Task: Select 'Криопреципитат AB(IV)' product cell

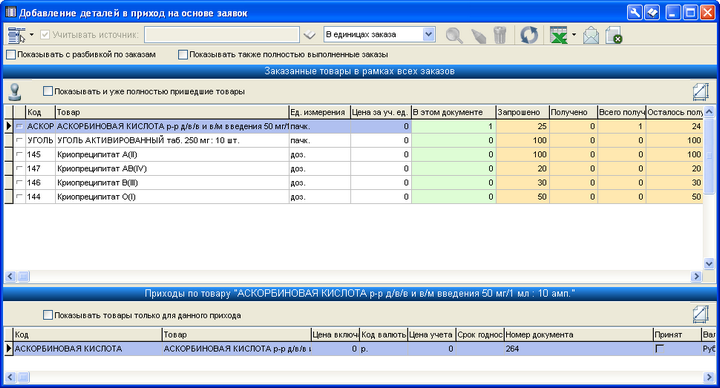Action: (x=172, y=169)
